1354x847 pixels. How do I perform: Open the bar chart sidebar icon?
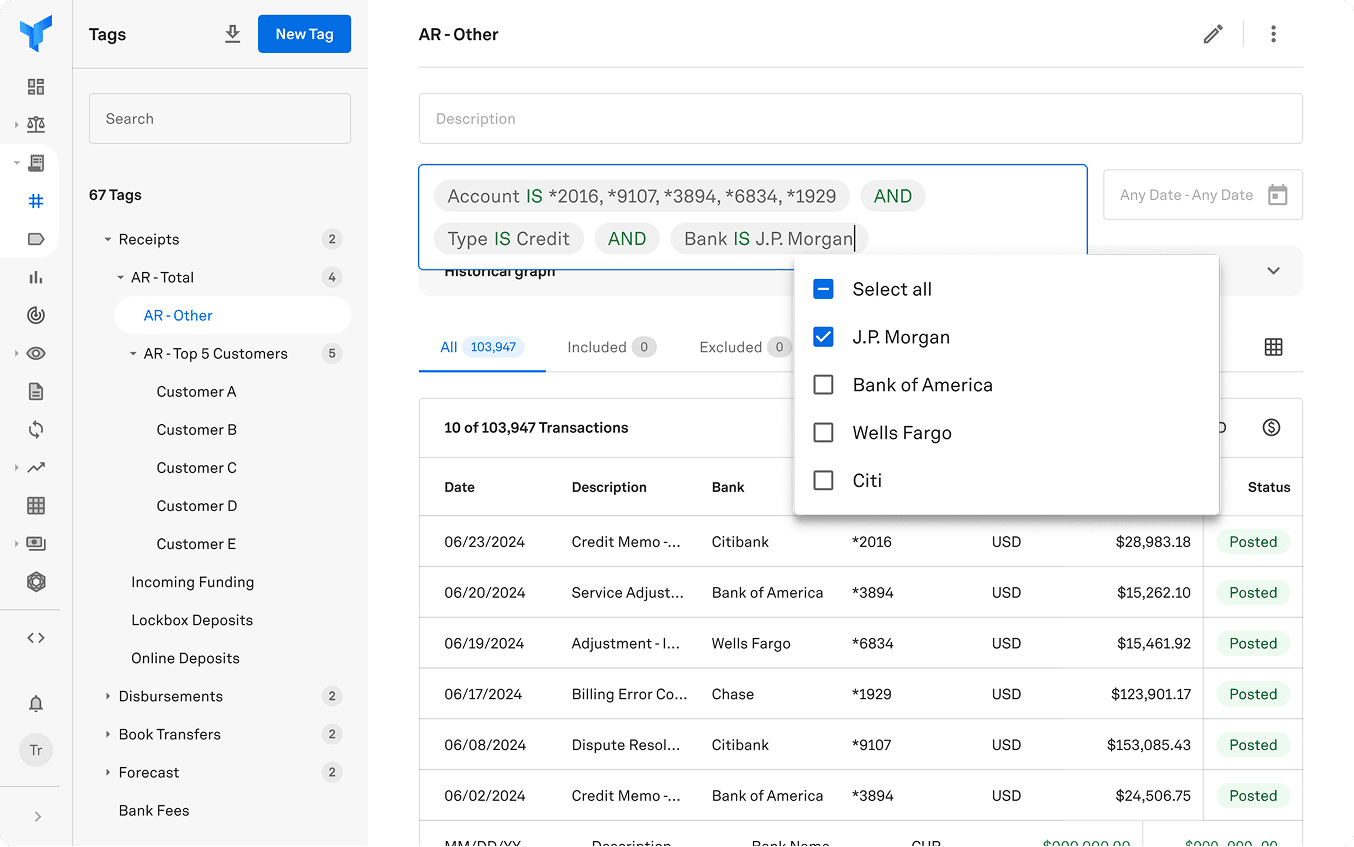point(36,277)
